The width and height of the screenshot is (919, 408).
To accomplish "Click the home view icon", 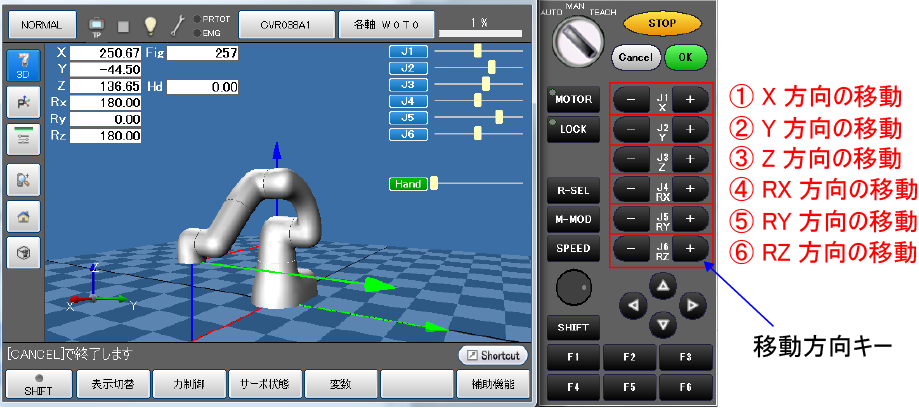I will pyautogui.click(x=23, y=215).
